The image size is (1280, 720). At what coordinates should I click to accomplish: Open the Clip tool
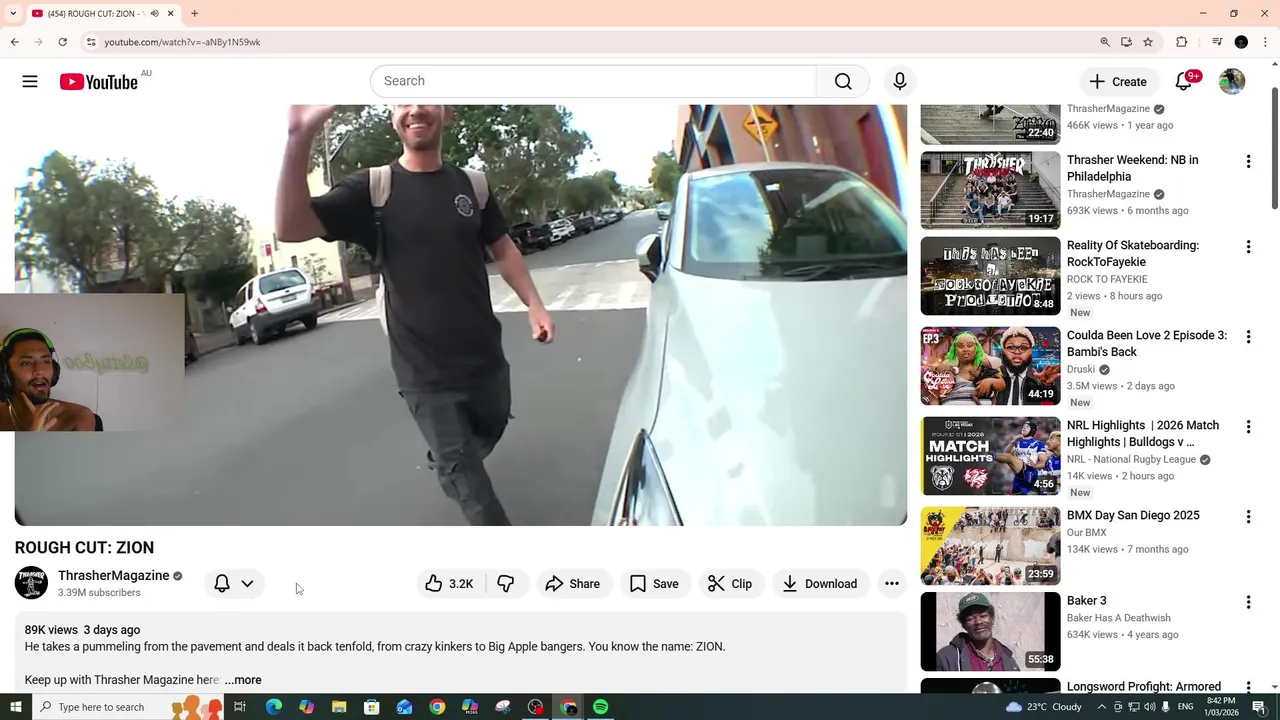pos(730,584)
